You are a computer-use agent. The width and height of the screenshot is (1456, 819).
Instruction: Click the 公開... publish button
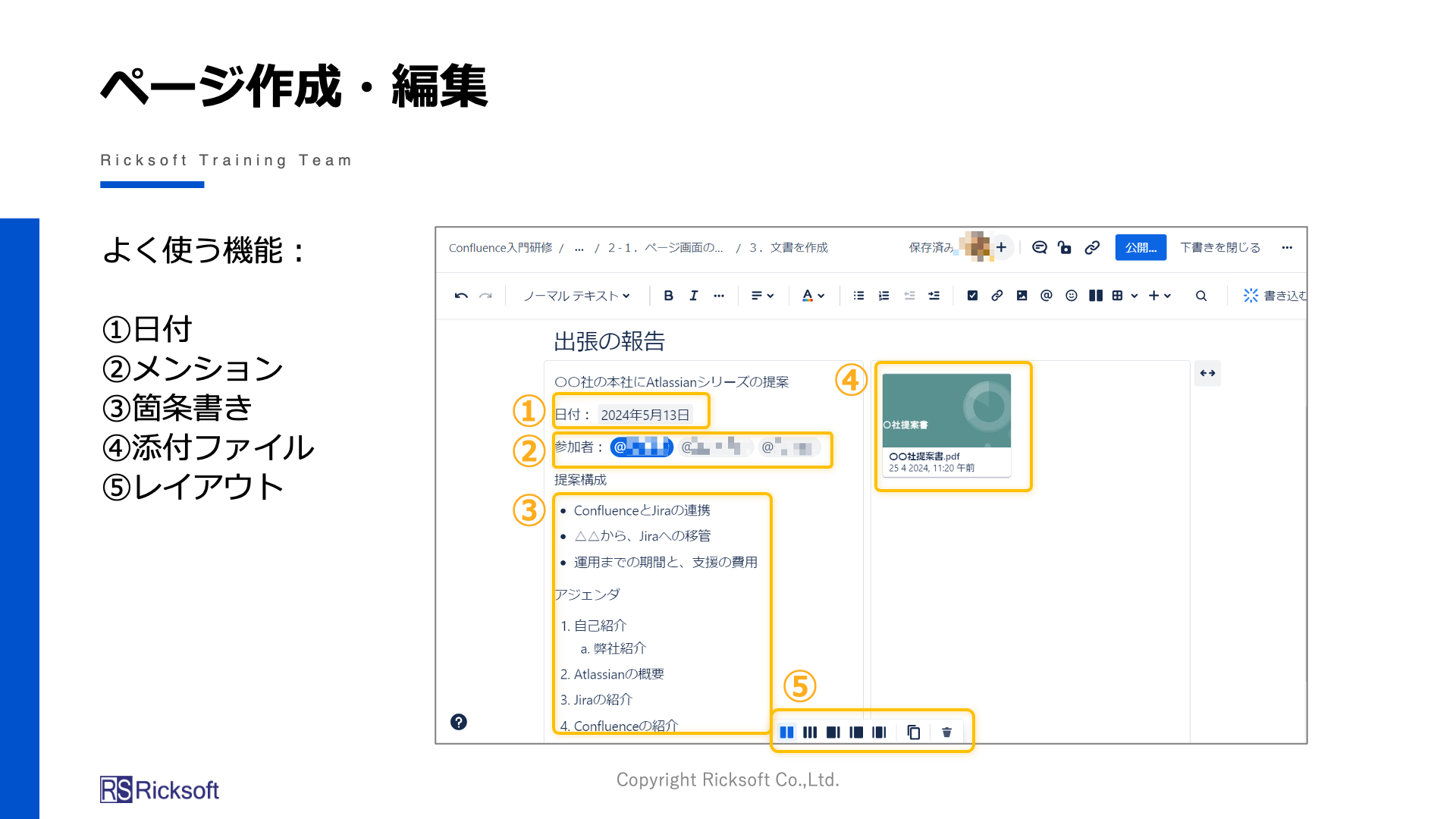(1141, 247)
